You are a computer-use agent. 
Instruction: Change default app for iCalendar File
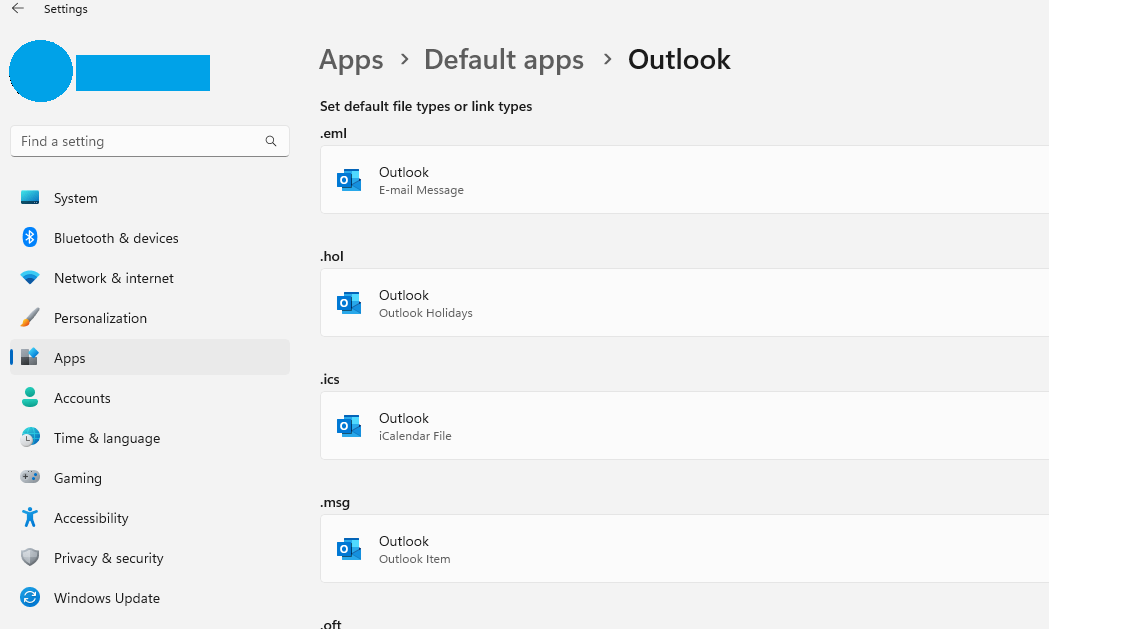pos(684,425)
